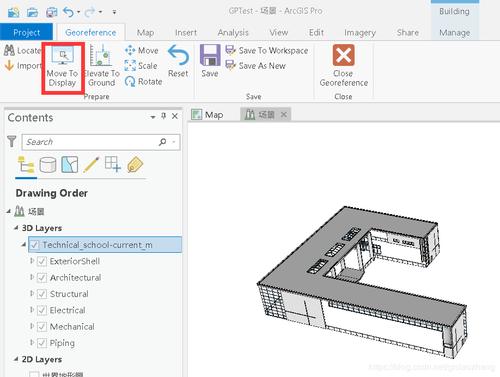The image size is (500, 377).
Task: Toggle ExteriorShell layer checkbox
Action: (x=42, y=261)
